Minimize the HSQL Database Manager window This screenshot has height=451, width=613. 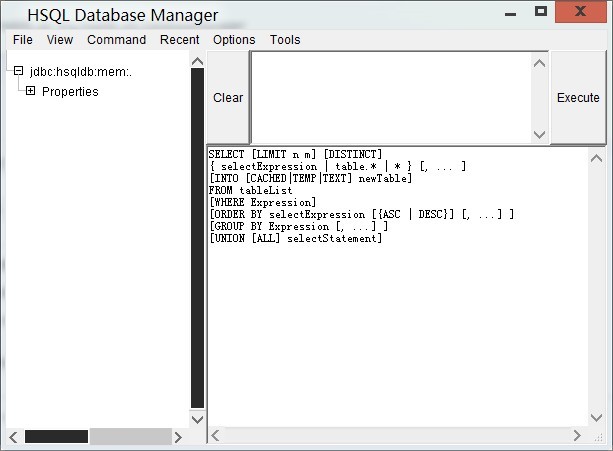pos(510,14)
